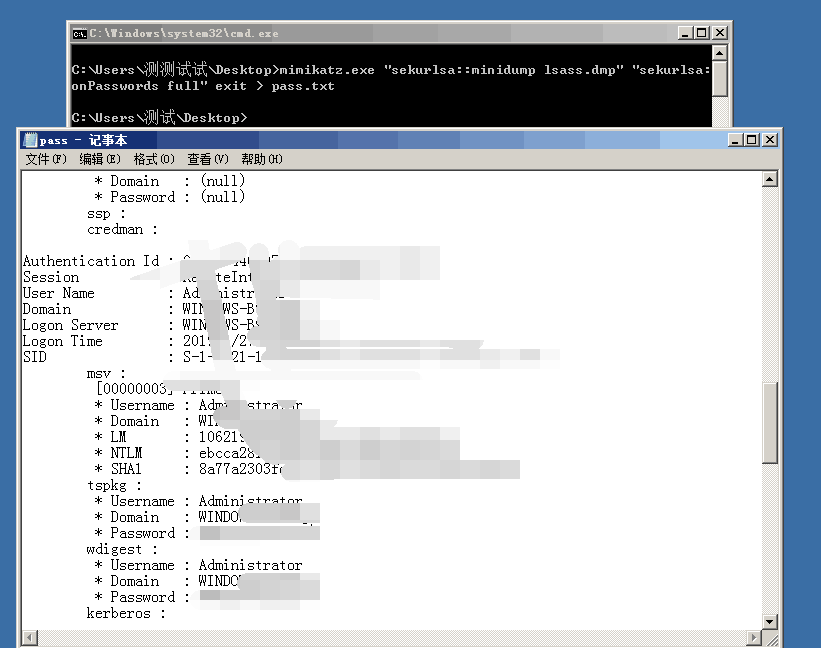Click the Username line under msv
821x648 pixels.
click(198, 405)
